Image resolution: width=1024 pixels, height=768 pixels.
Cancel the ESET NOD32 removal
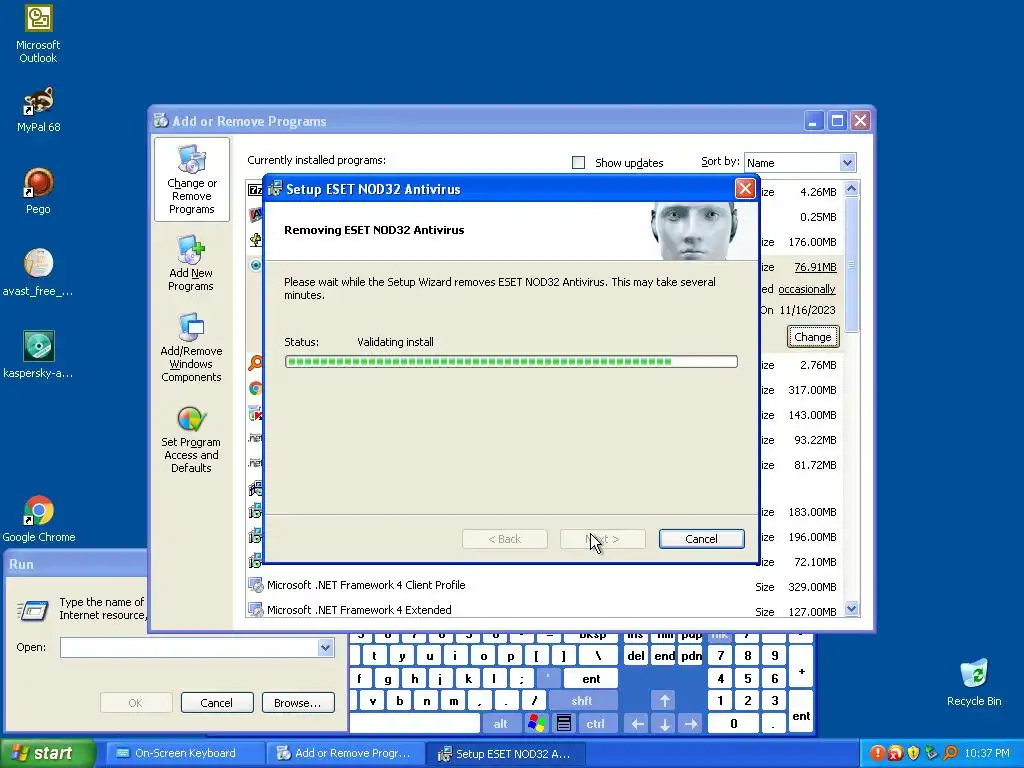[701, 539]
